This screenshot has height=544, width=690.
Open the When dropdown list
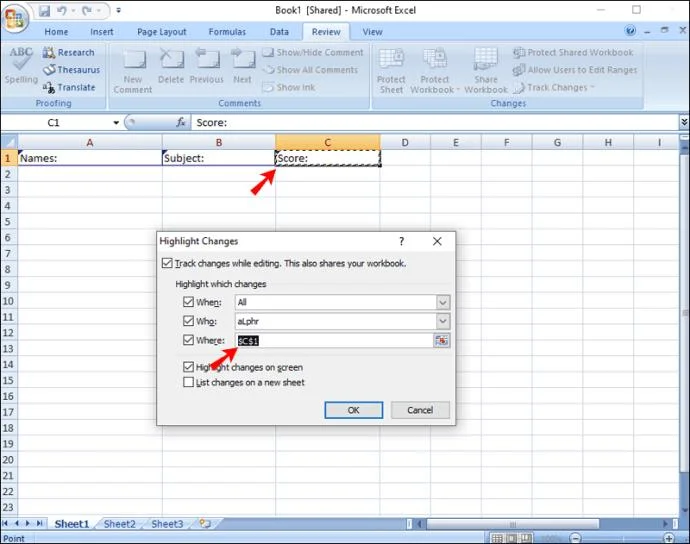click(x=443, y=302)
